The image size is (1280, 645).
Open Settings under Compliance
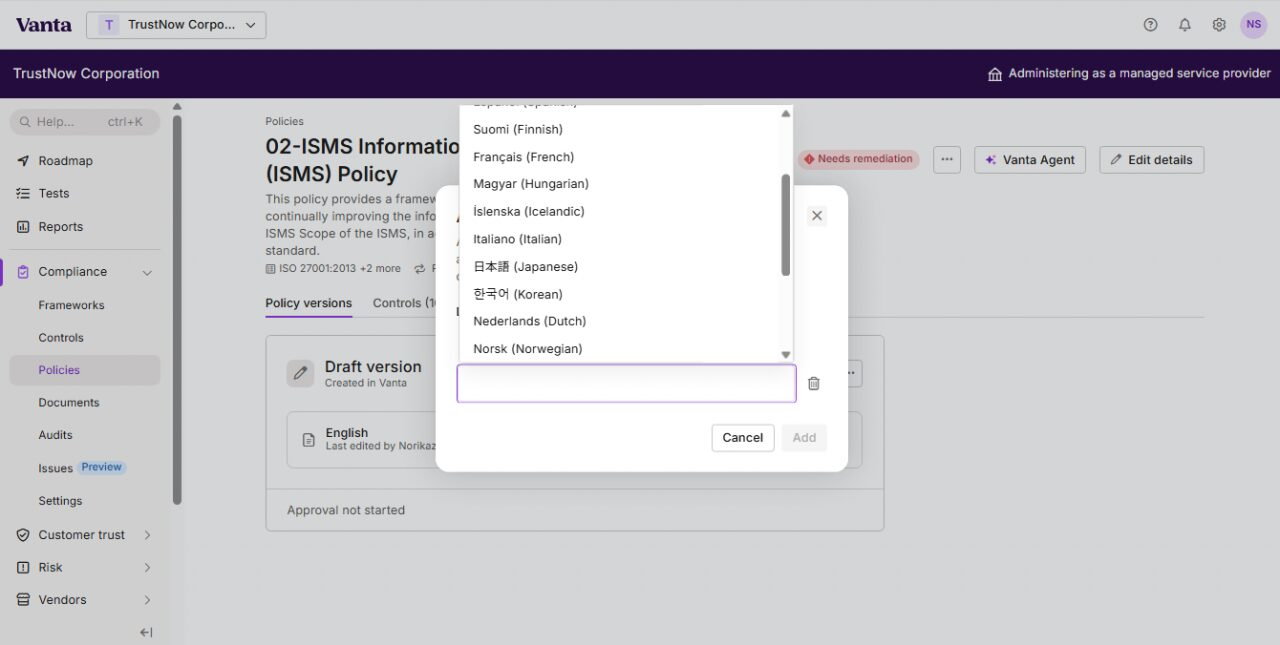[60, 501]
